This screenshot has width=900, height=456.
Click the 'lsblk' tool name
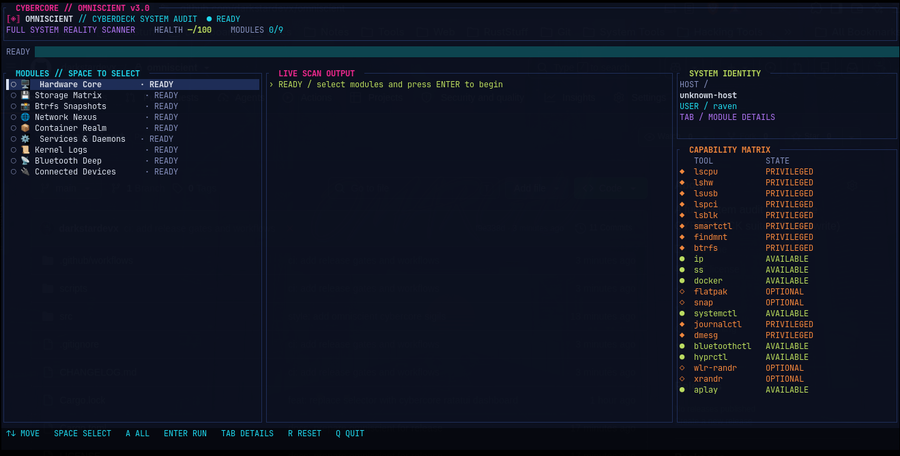(x=705, y=215)
